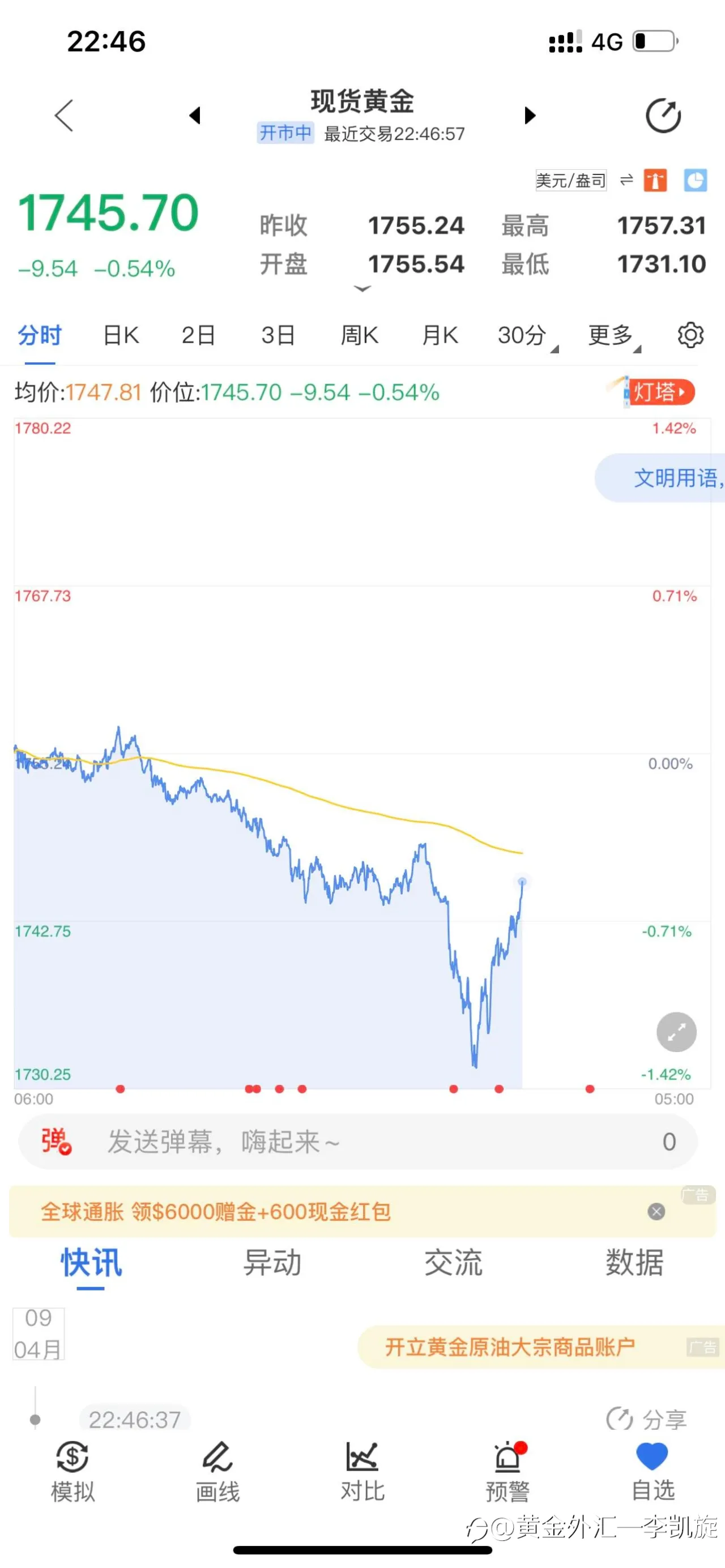Open the 30分 interval dropdown
Screen dimensions: 725x1568
pos(527,335)
